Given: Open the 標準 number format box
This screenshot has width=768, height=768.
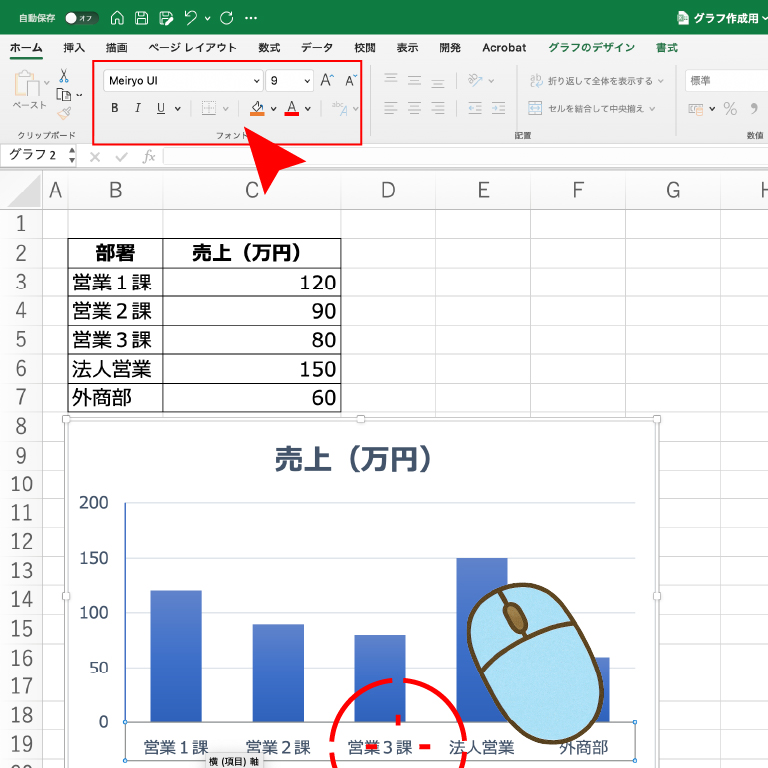Looking at the screenshot, I should pos(727,80).
